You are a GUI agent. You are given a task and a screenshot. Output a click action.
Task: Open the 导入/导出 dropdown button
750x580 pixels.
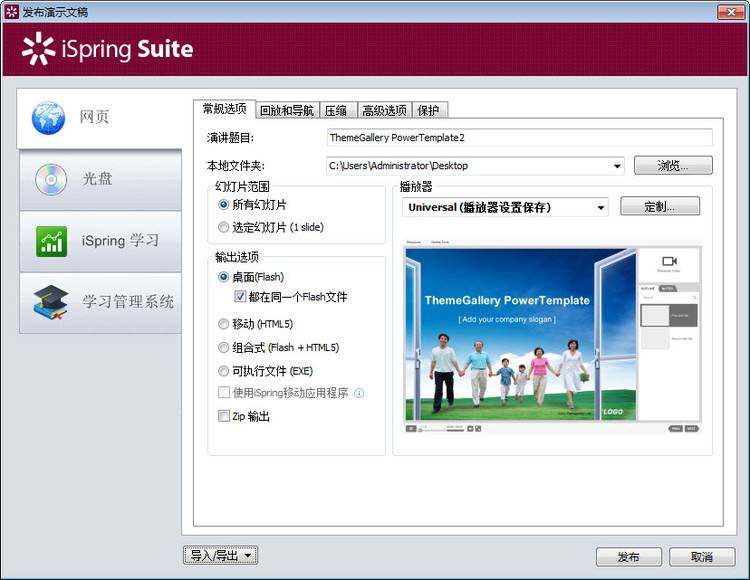coord(221,555)
